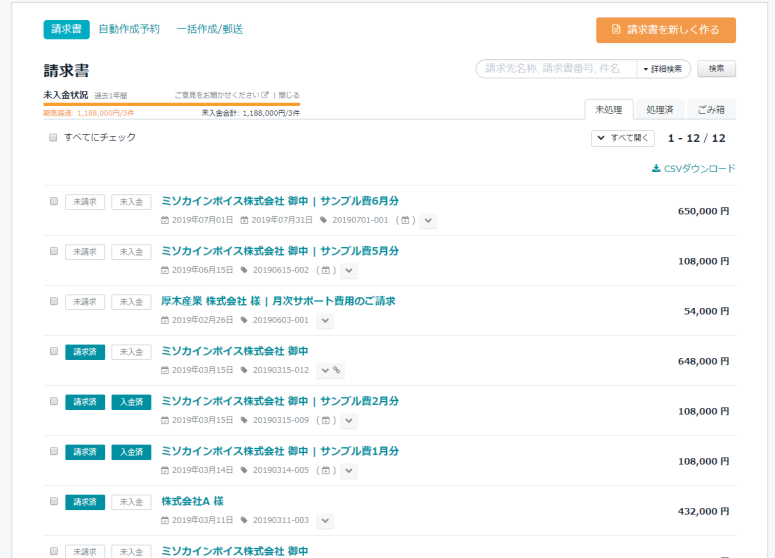The height and width of the screenshot is (558, 775).
Task: Expand details chevron for 20190701-001
Action: click(428, 220)
